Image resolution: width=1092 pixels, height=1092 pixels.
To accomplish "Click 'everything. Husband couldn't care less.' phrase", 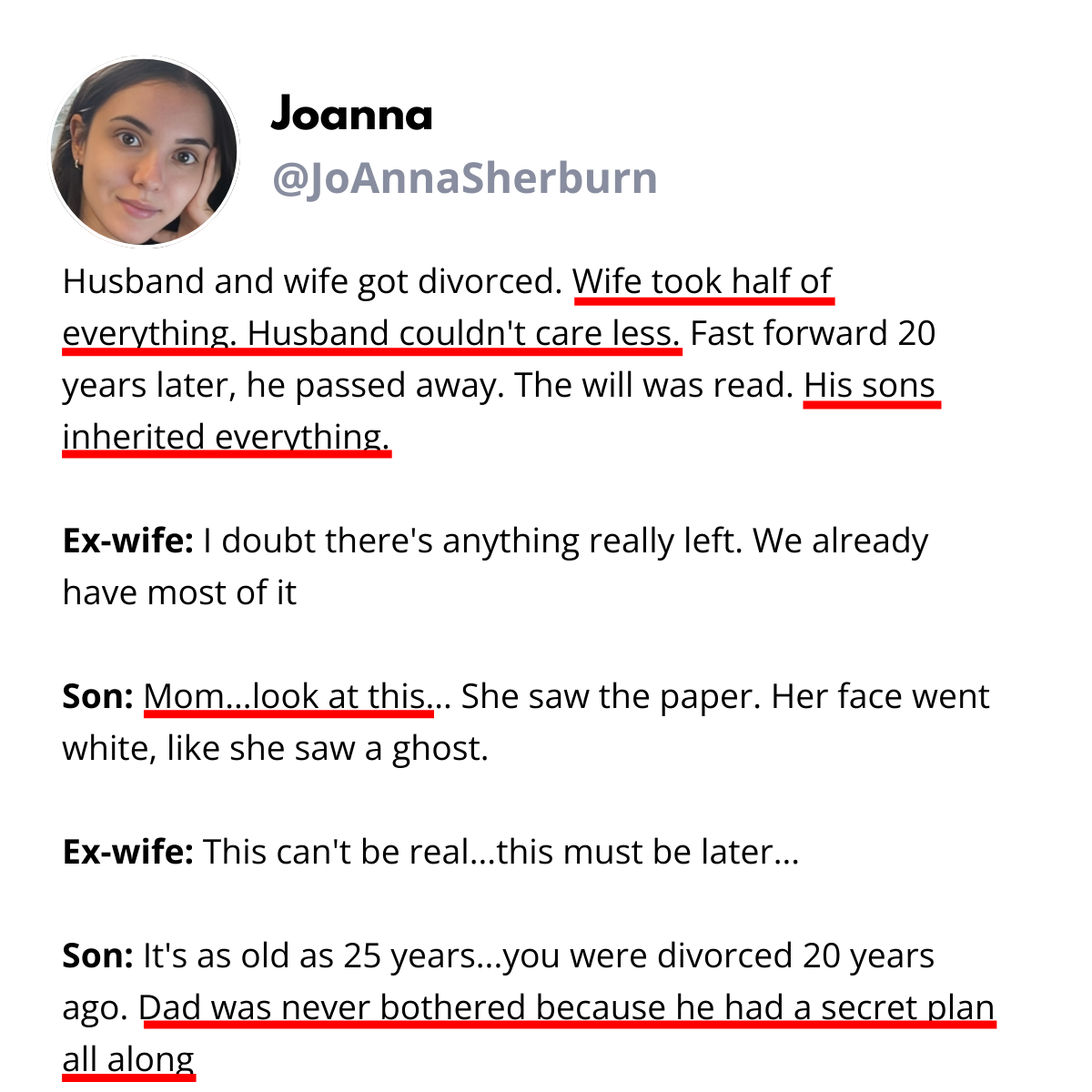I will click(x=371, y=334).
